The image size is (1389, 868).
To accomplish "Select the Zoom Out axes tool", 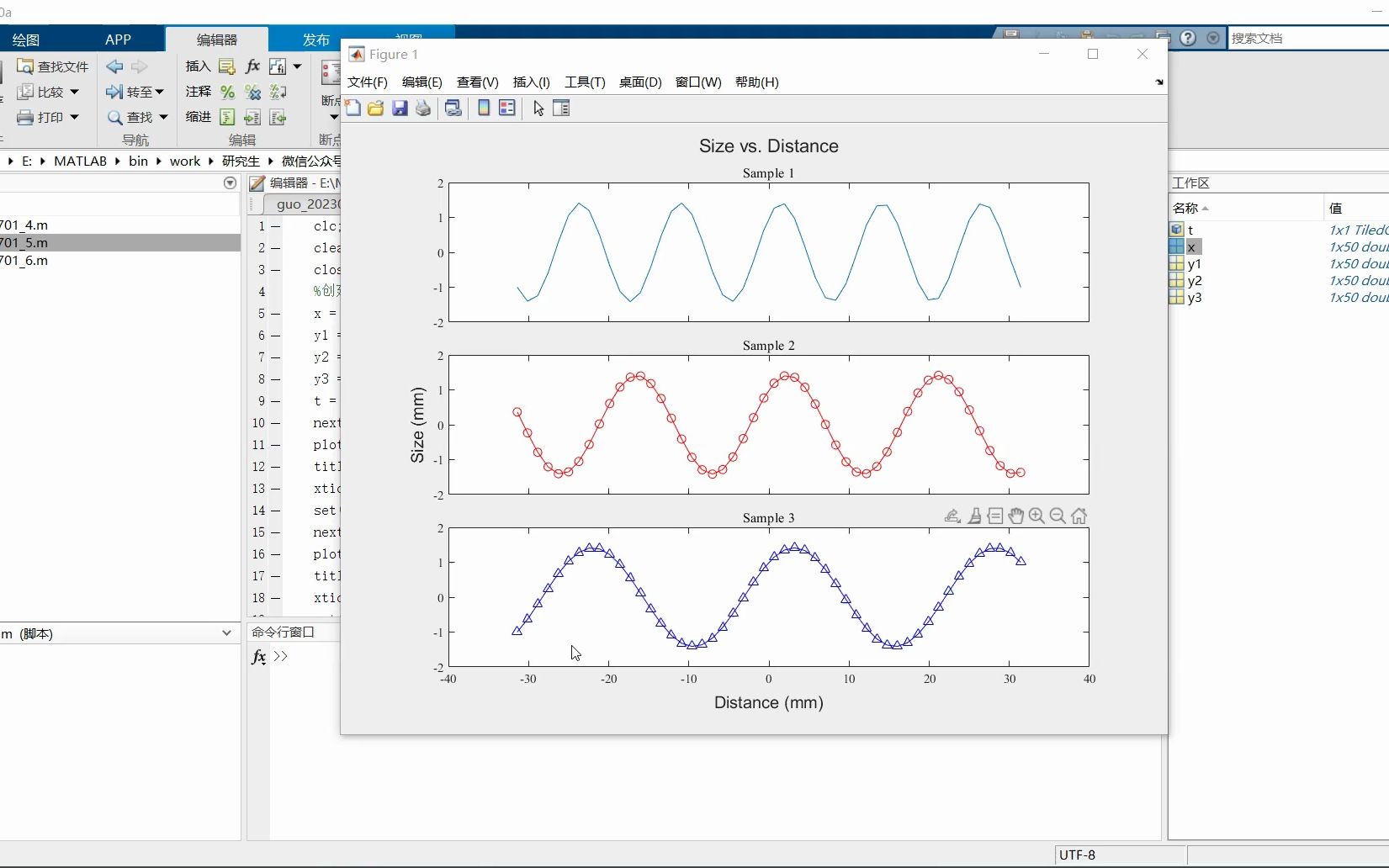I will 1058,516.
